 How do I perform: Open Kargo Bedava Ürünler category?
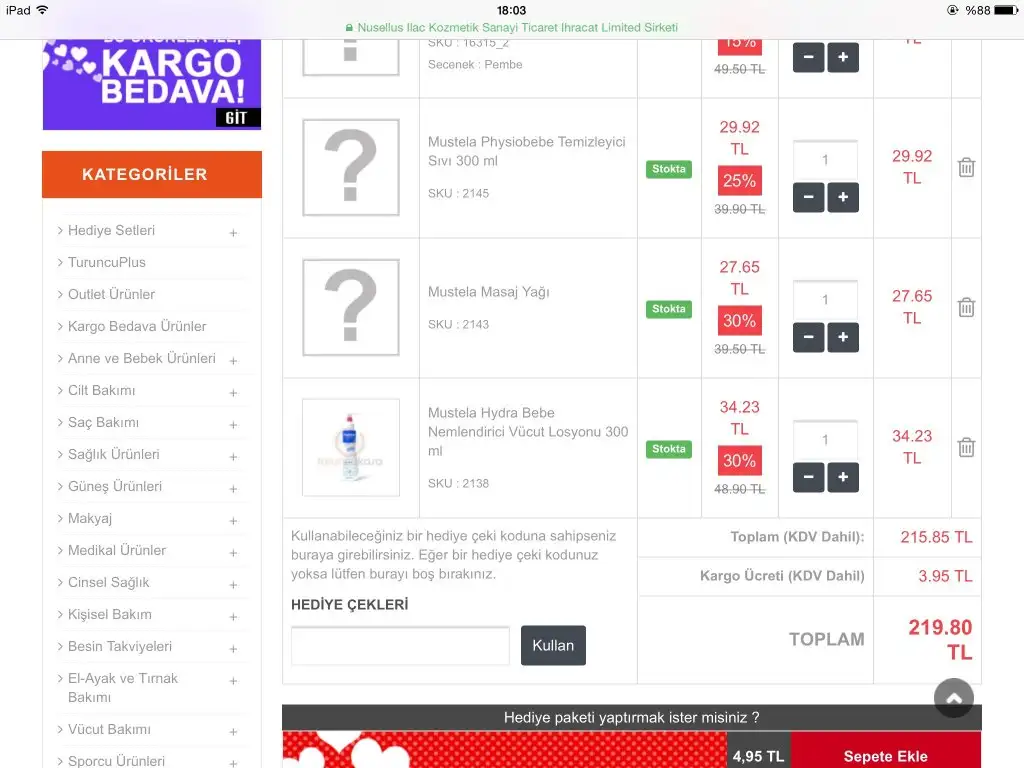pyautogui.click(x=136, y=327)
